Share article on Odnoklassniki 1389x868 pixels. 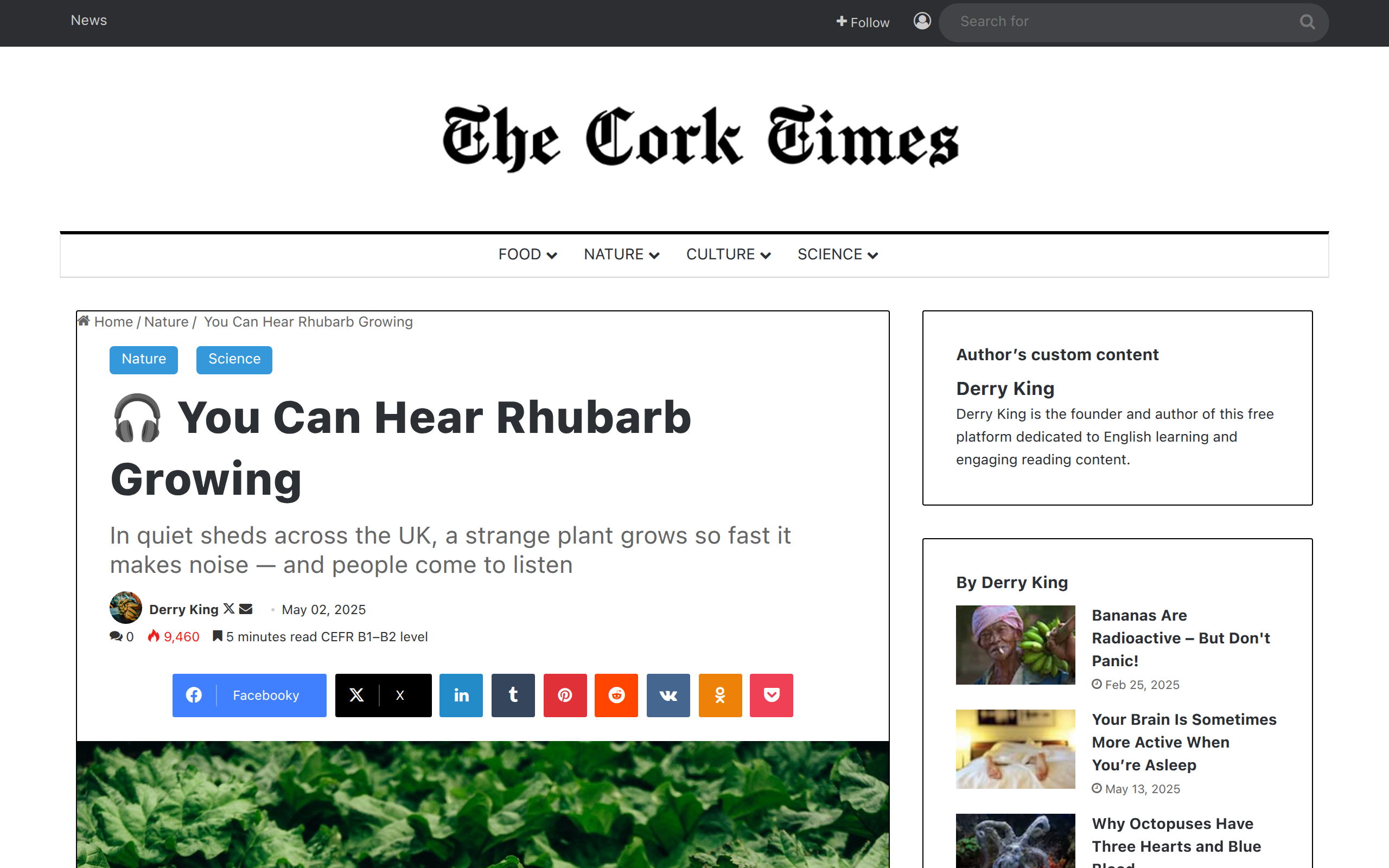coord(721,695)
